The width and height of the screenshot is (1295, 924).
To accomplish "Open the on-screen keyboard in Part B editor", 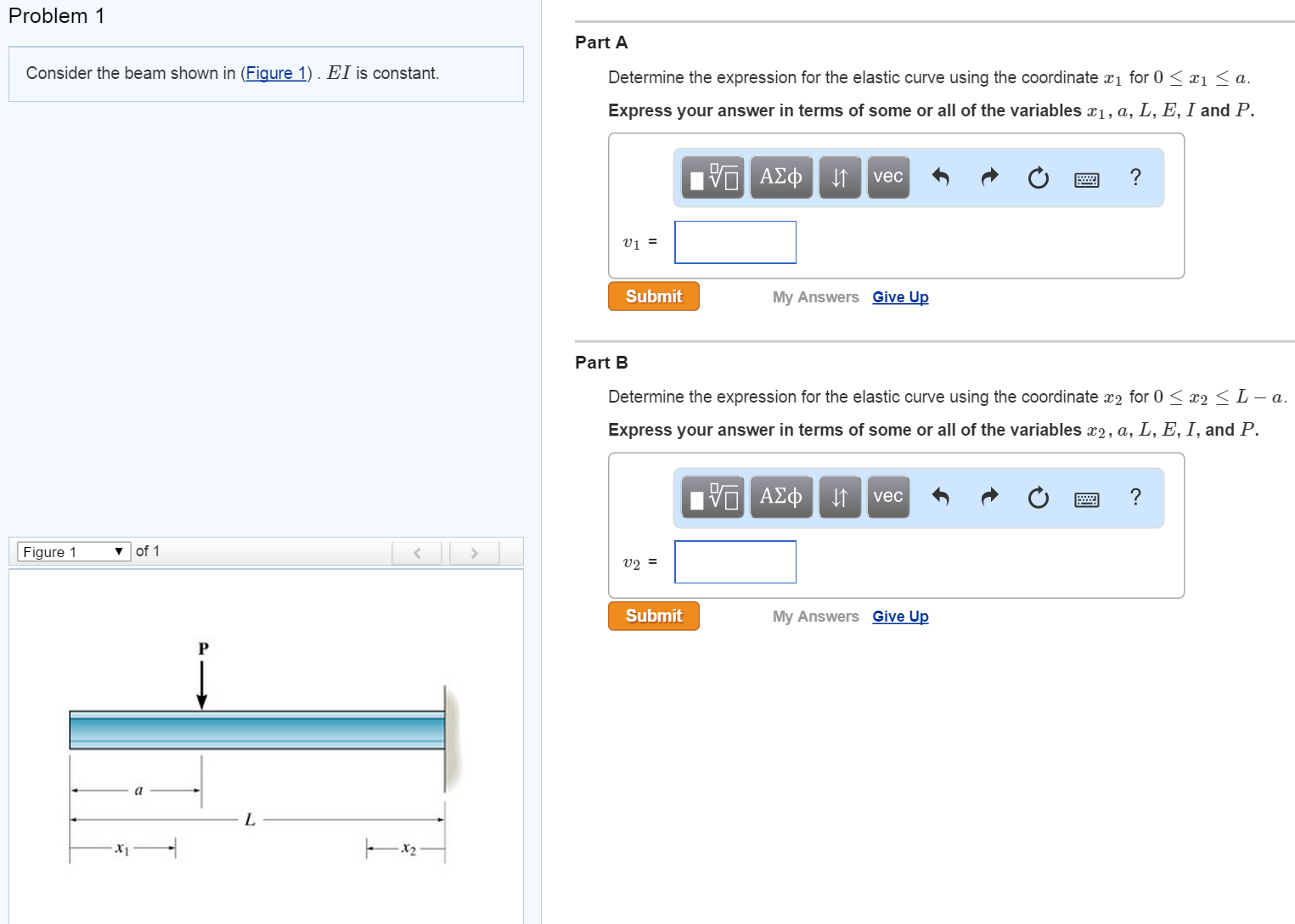I will 1087,497.
